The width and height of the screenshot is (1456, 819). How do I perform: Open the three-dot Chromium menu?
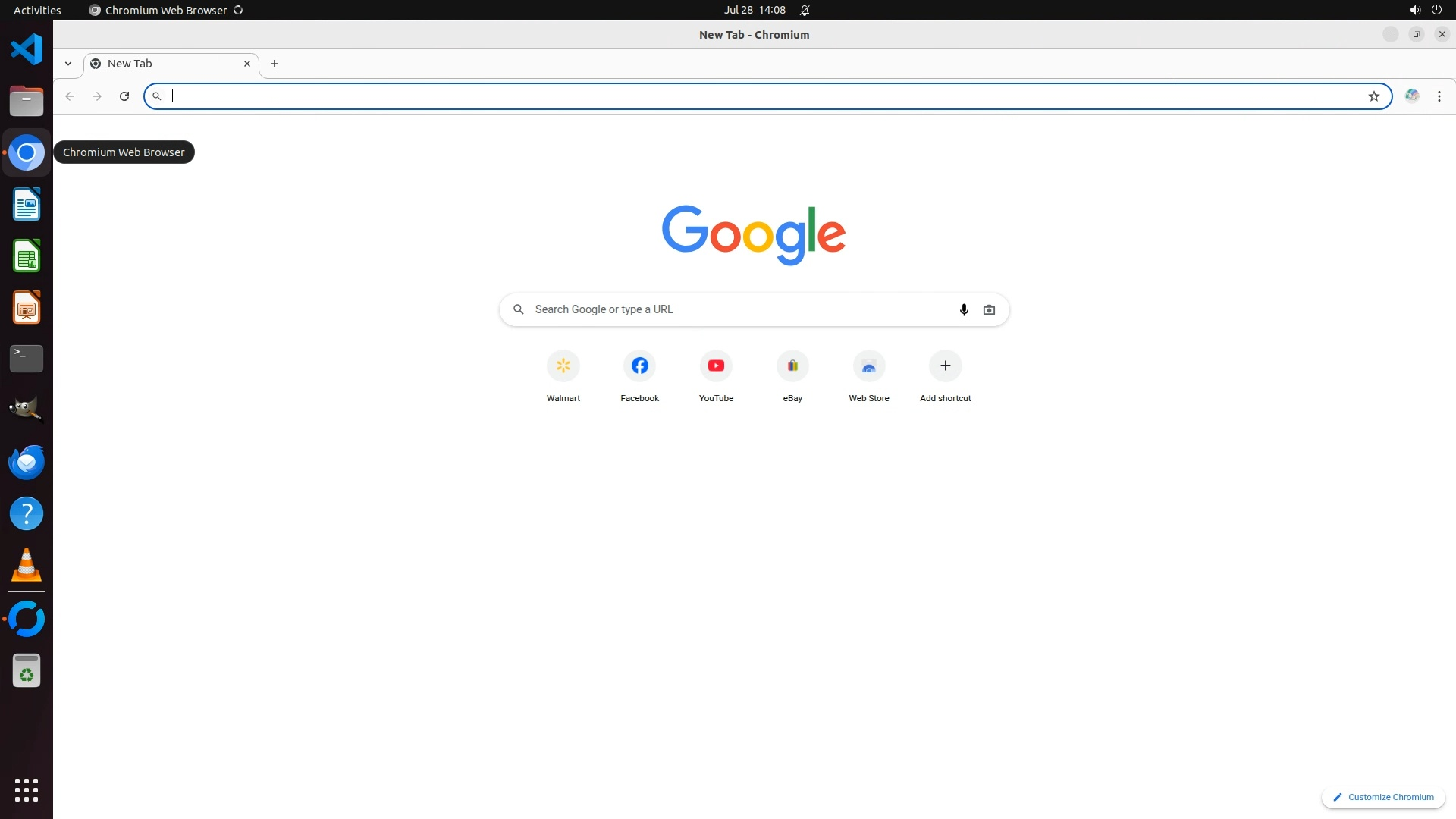[x=1439, y=96]
